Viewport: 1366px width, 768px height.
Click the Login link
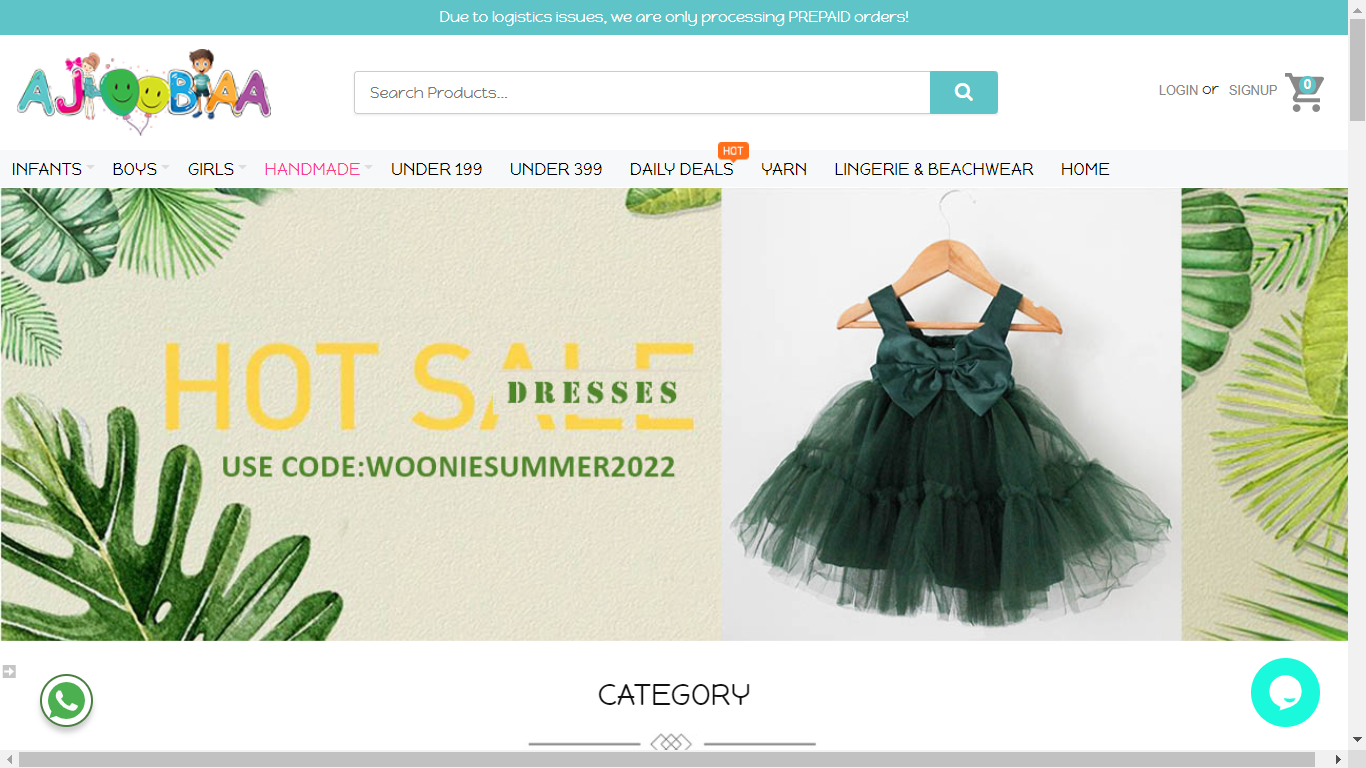tap(1178, 90)
